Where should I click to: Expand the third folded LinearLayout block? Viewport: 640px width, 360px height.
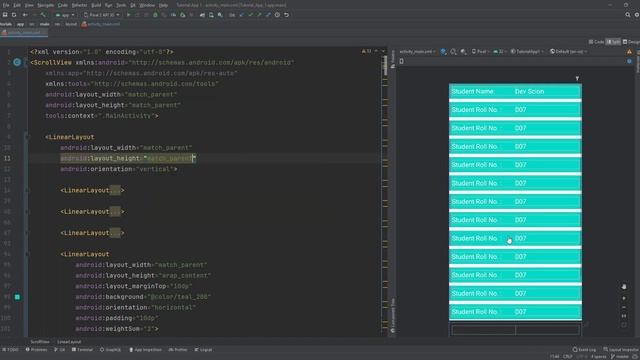point(115,233)
